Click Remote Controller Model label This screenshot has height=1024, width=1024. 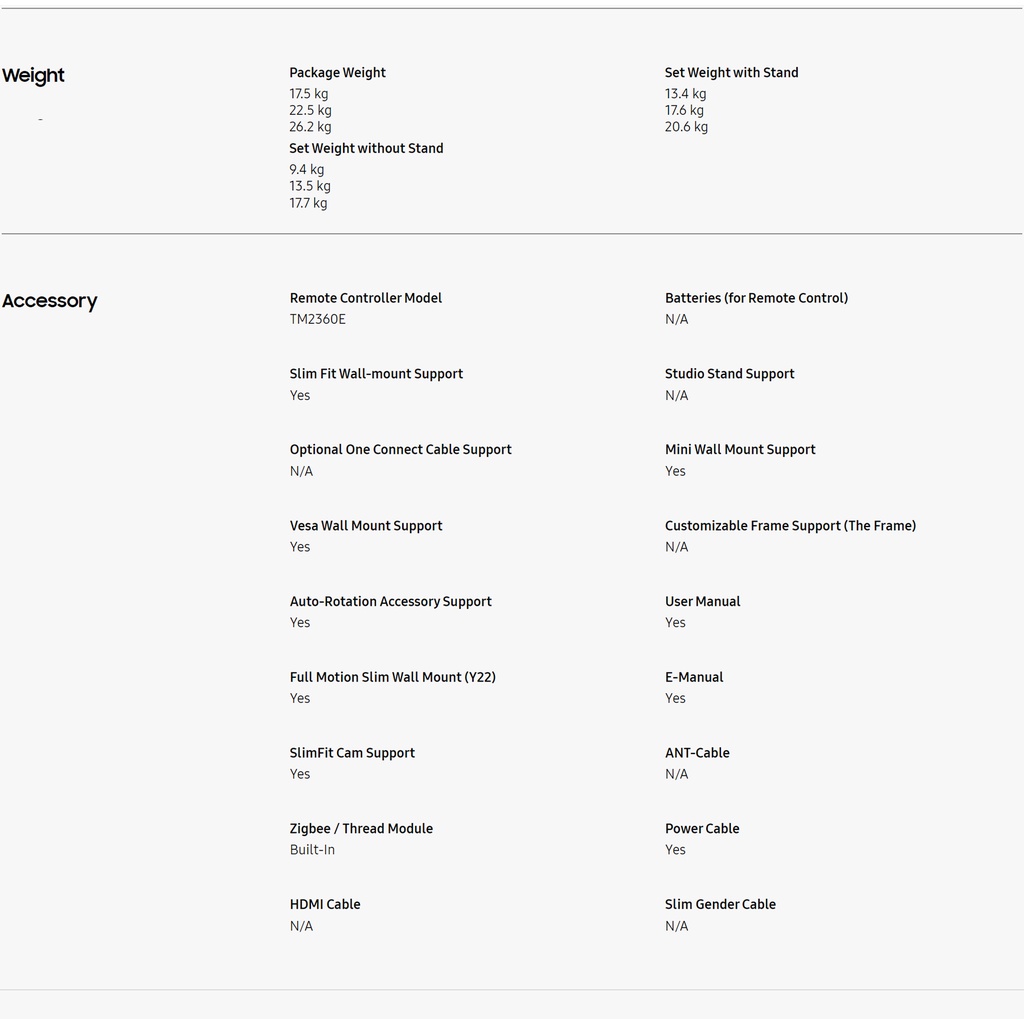click(x=366, y=298)
